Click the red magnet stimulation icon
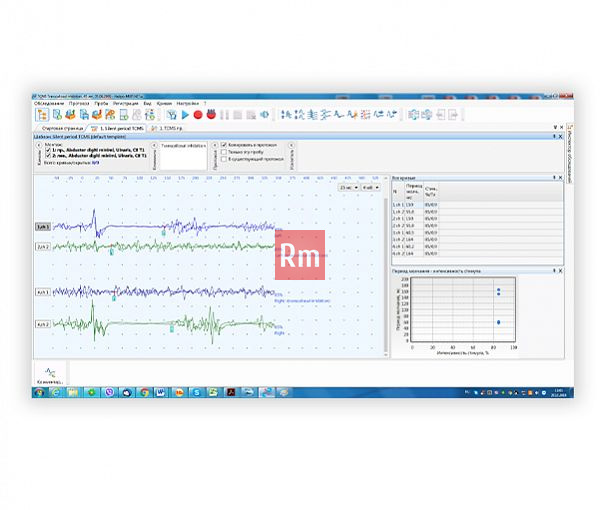 pyautogui.click(x=211, y=114)
